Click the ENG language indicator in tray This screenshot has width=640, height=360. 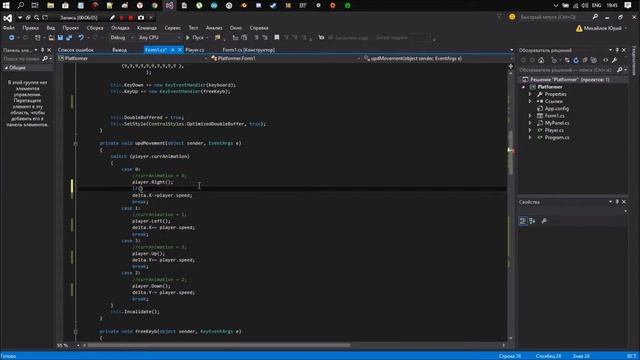pos(596,6)
